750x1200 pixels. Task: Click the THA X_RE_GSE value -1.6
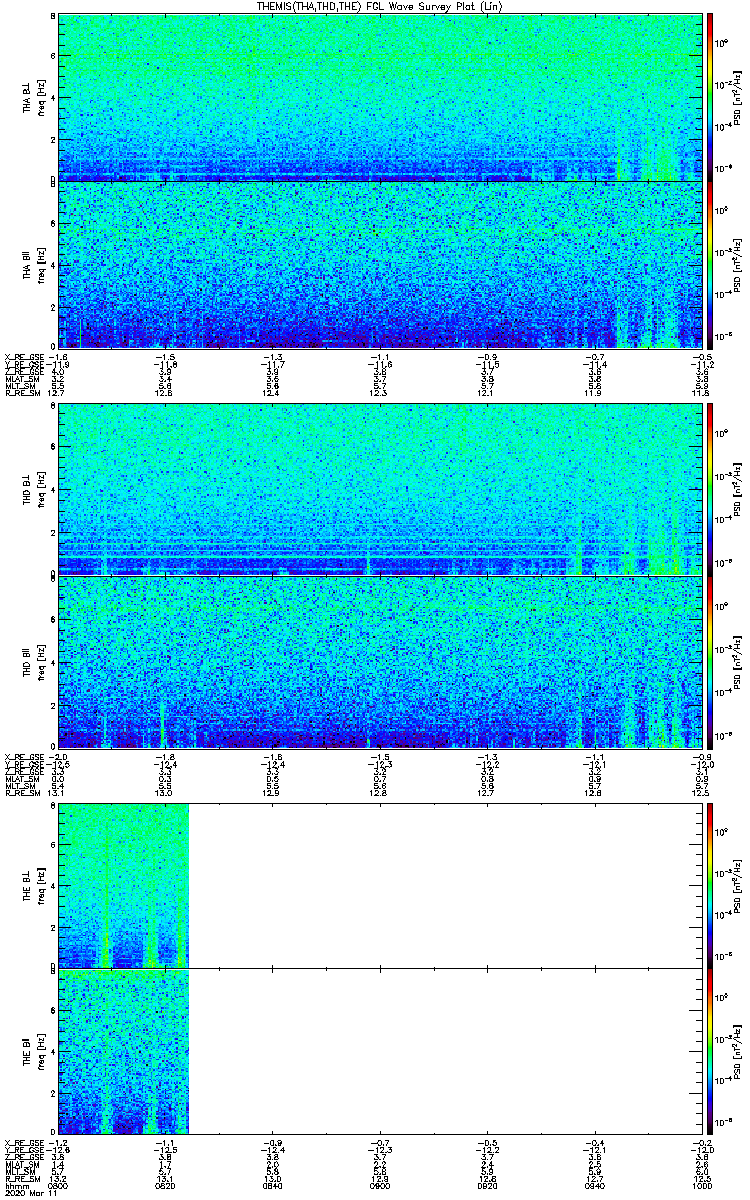click(58, 357)
